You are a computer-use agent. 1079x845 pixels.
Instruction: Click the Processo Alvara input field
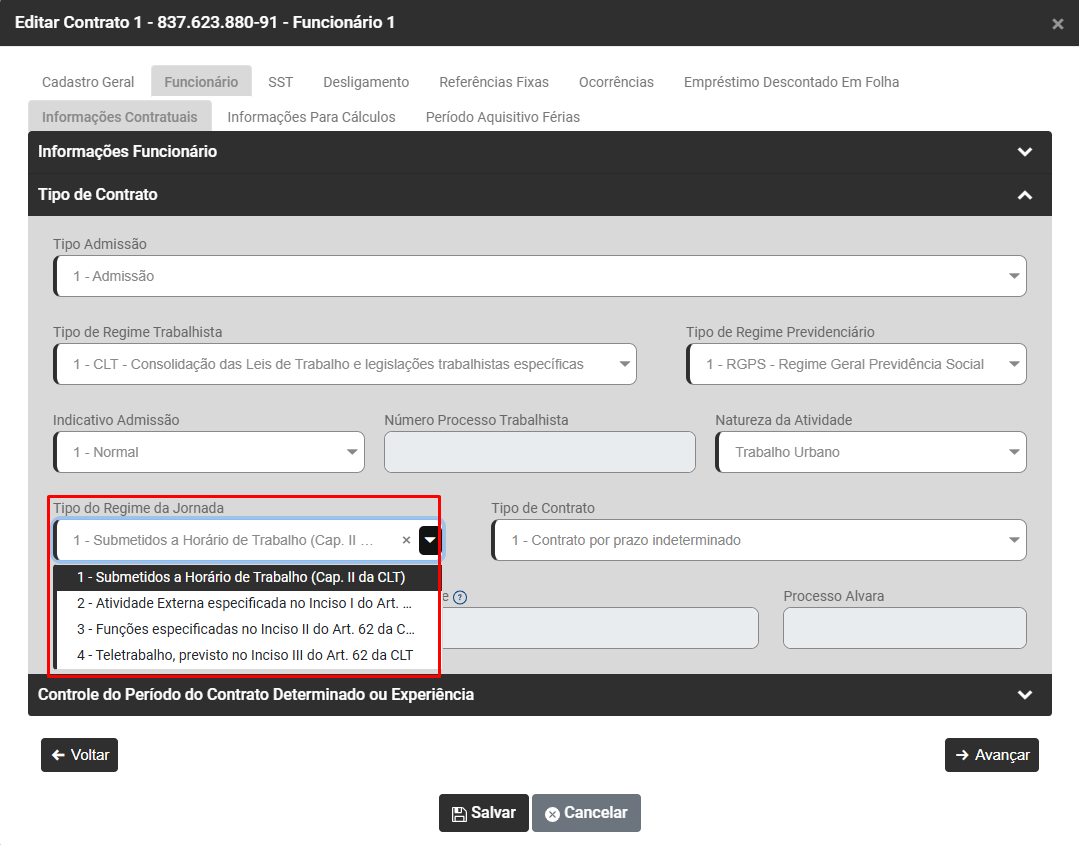(904, 628)
